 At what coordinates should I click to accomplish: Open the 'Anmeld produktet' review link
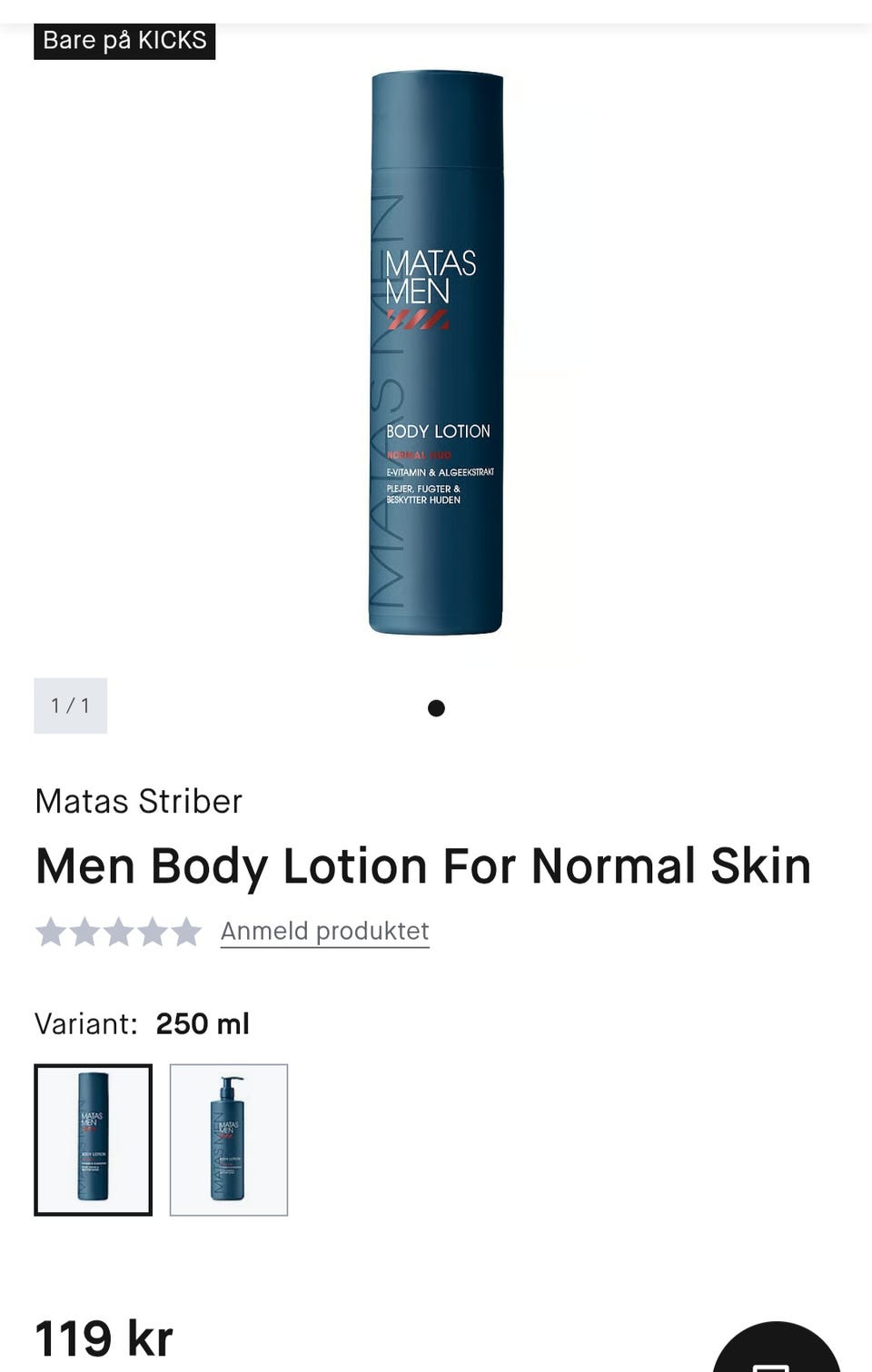324,931
